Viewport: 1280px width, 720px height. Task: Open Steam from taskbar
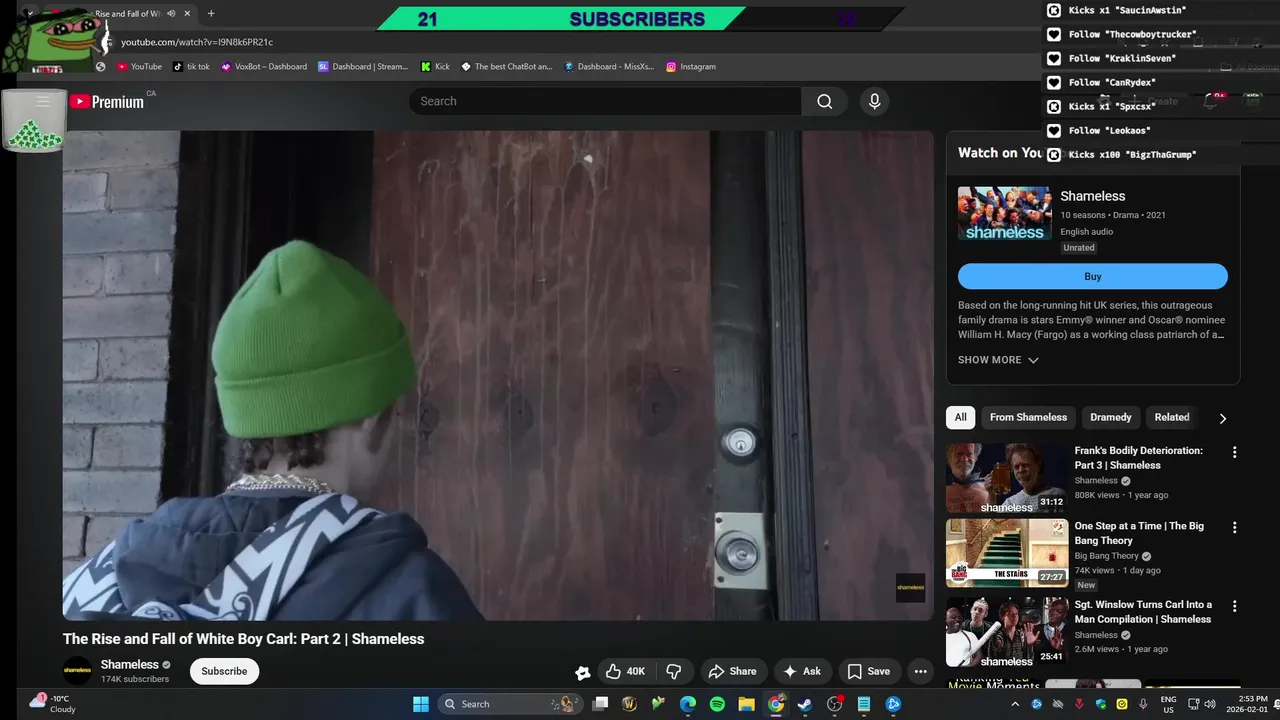click(x=805, y=704)
